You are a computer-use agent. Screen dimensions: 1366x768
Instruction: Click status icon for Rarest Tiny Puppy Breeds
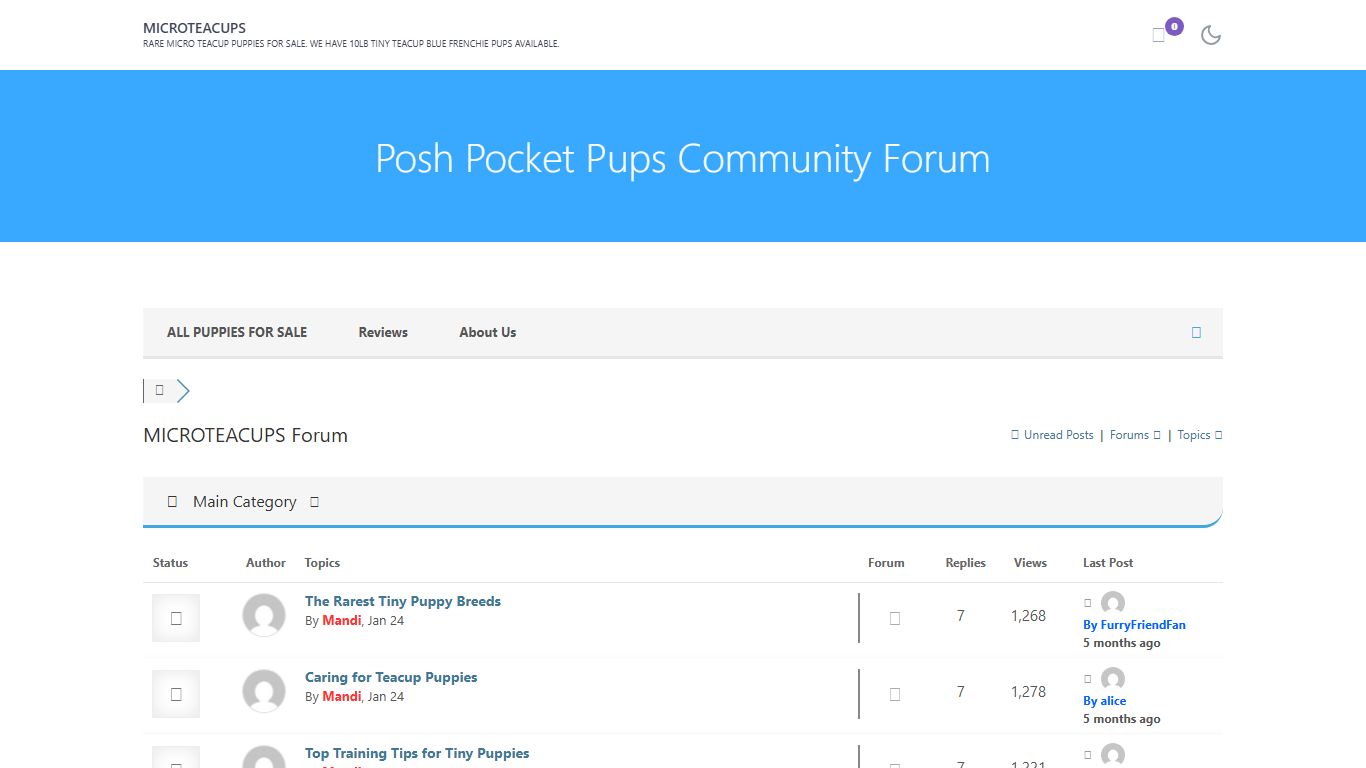[x=176, y=618]
